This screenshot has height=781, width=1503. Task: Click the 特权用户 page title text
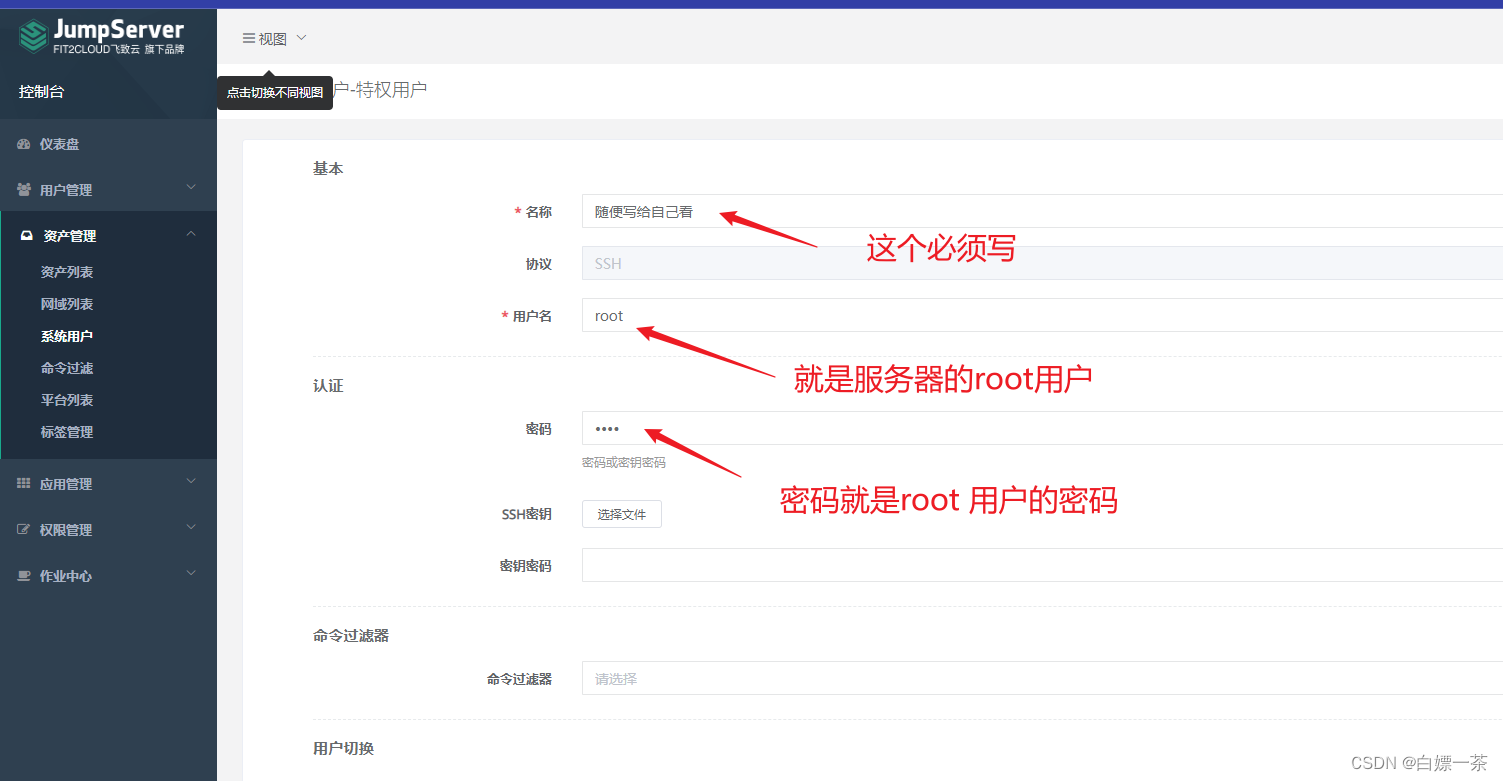point(392,90)
